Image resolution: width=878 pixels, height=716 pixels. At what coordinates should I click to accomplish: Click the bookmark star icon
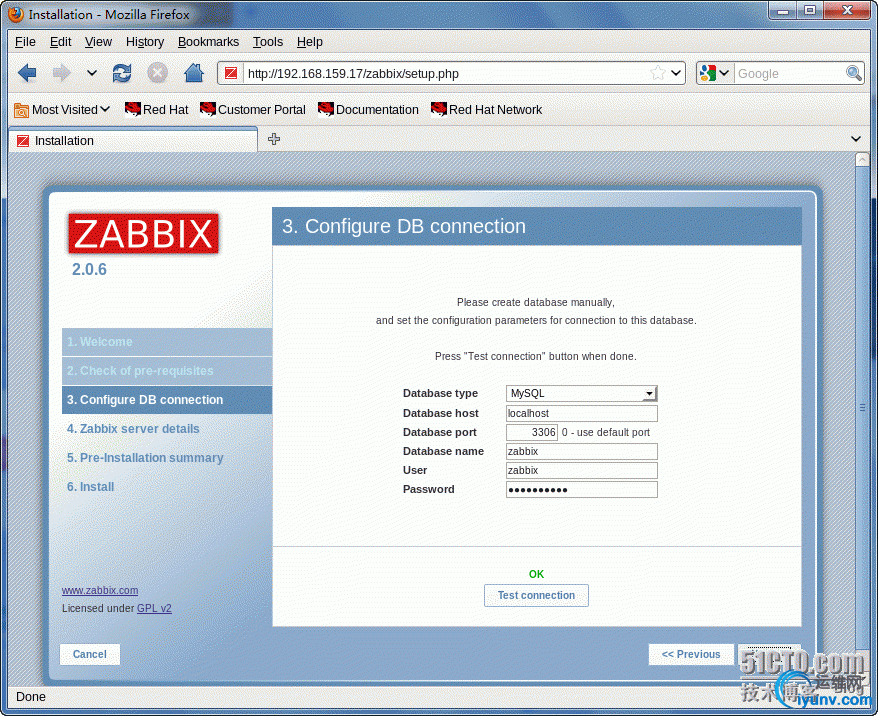click(x=658, y=73)
